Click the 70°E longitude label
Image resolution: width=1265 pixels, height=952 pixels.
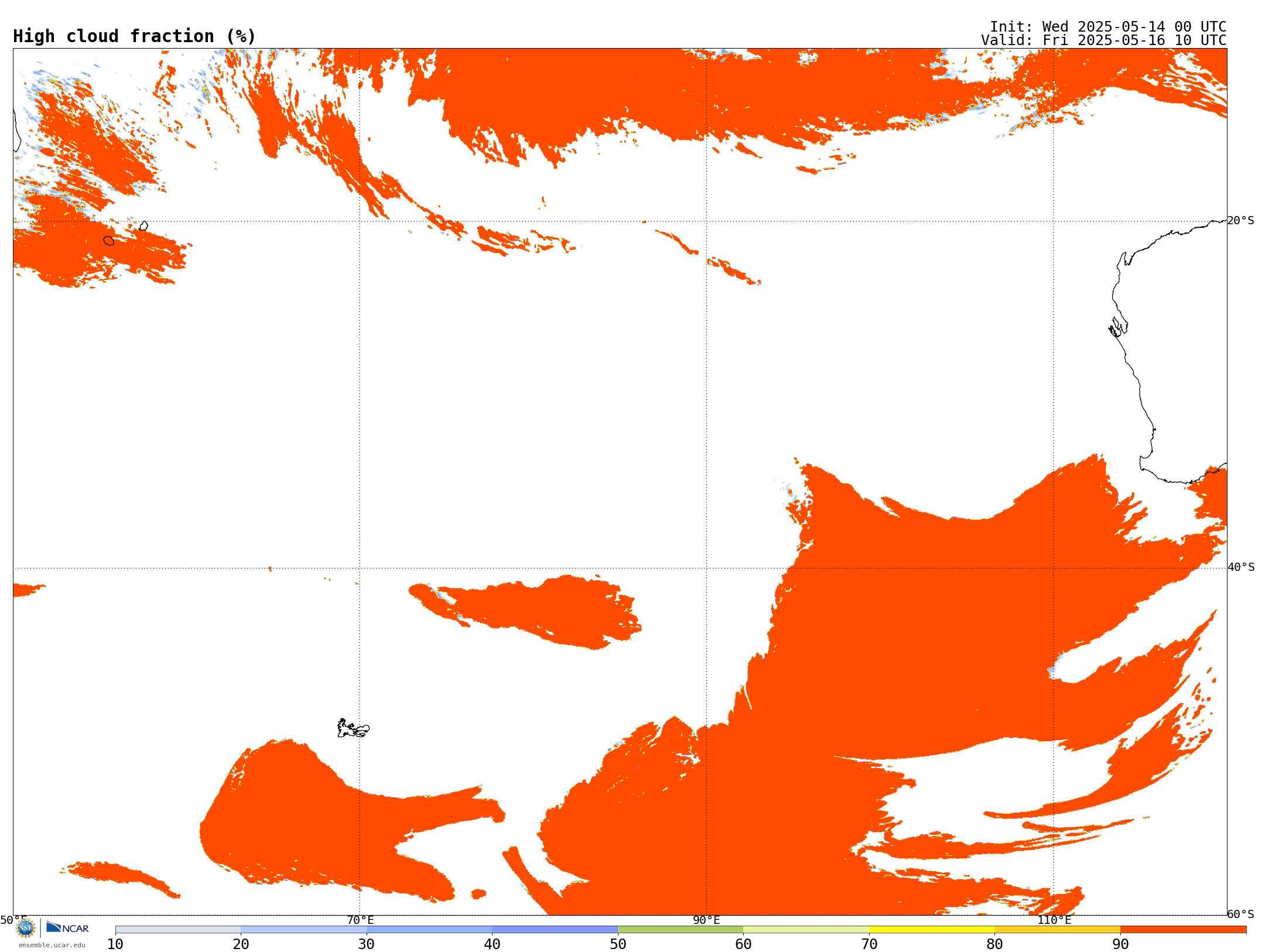pyautogui.click(x=360, y=920)
